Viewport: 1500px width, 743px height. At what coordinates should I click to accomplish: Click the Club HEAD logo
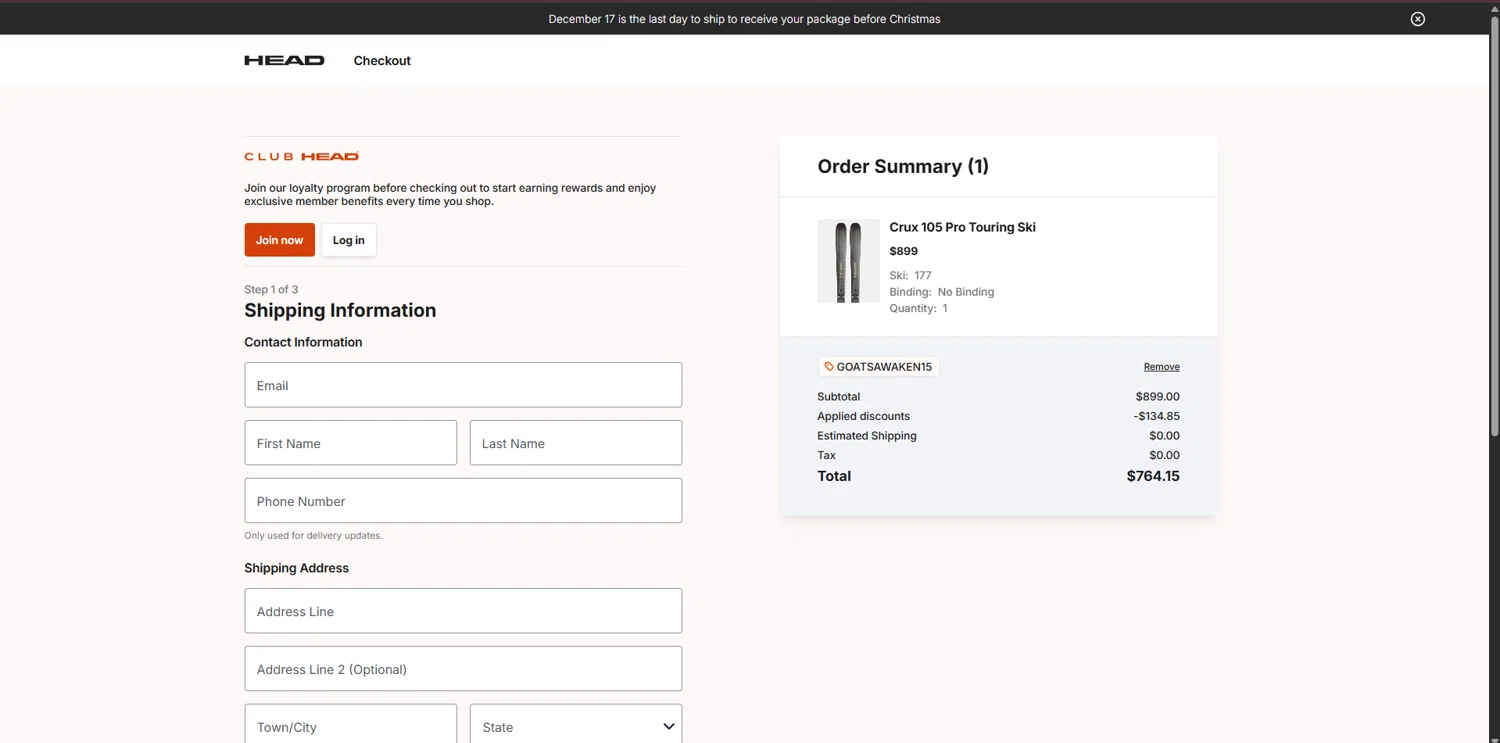tap(302, 156)
